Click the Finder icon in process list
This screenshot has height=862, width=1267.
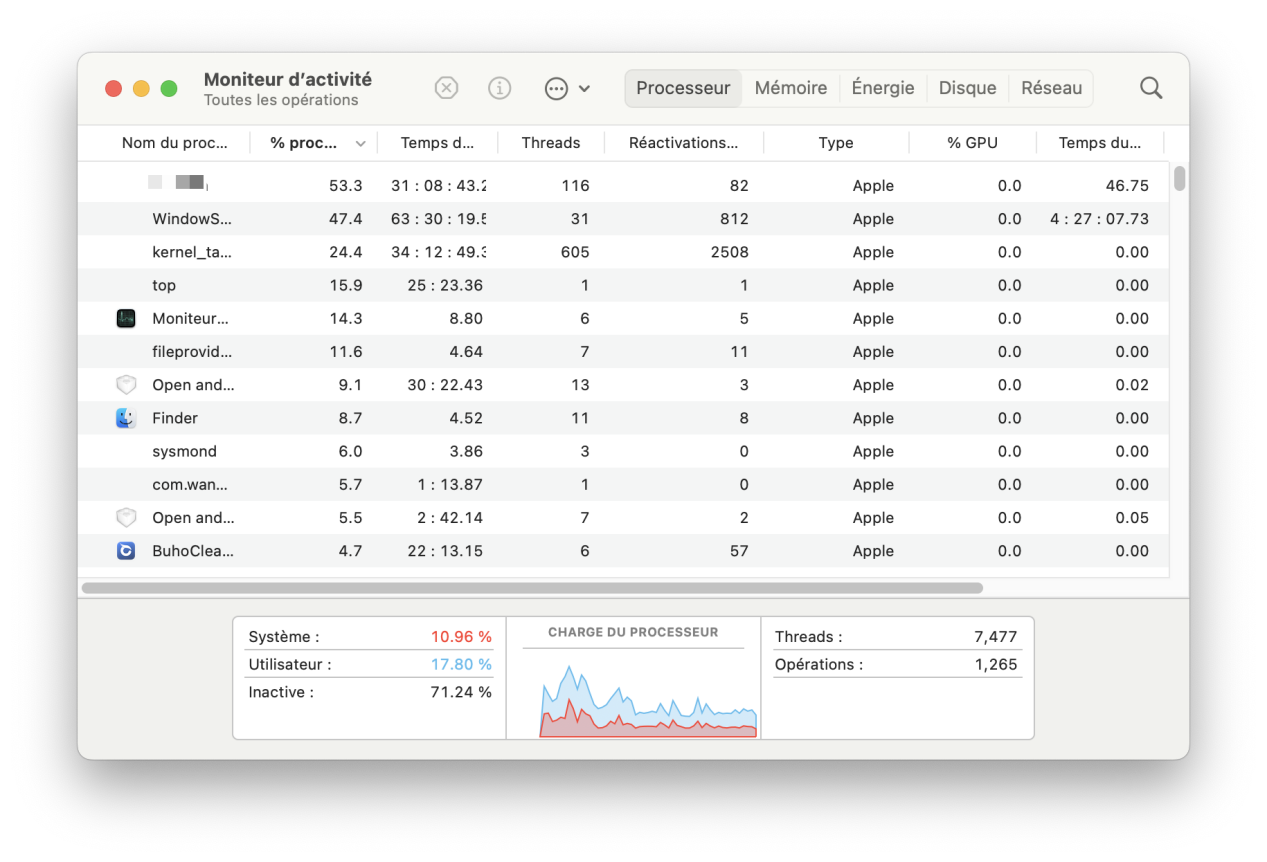tap(125, 418)
